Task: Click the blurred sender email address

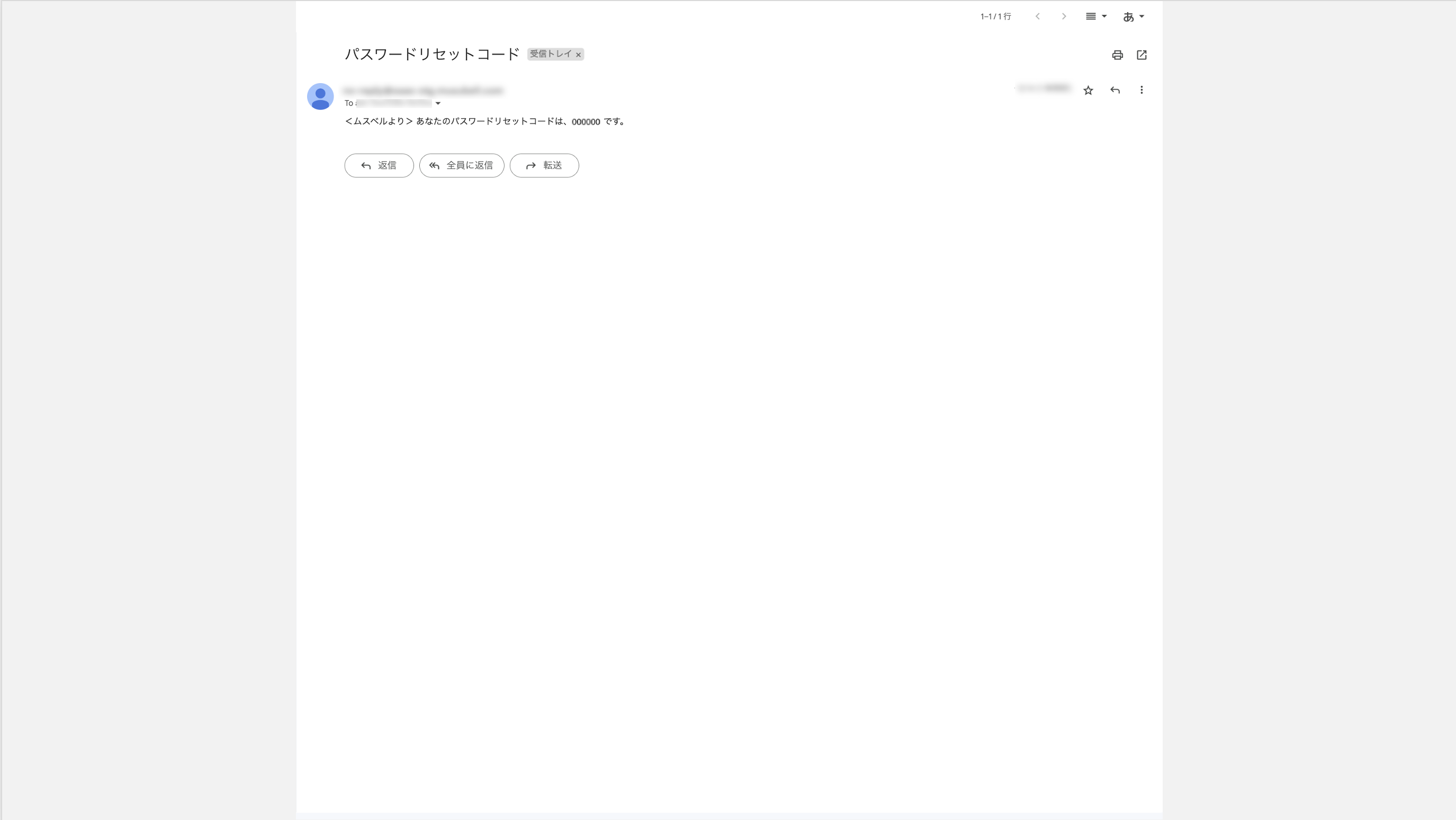Action: coord(423,91)
